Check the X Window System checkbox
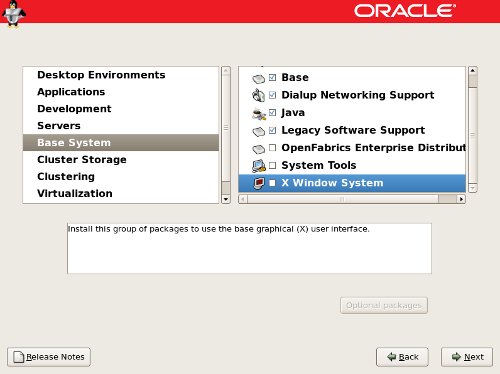Image resolution: width=500 pixels, height=374 pixels. coord(272,183)
